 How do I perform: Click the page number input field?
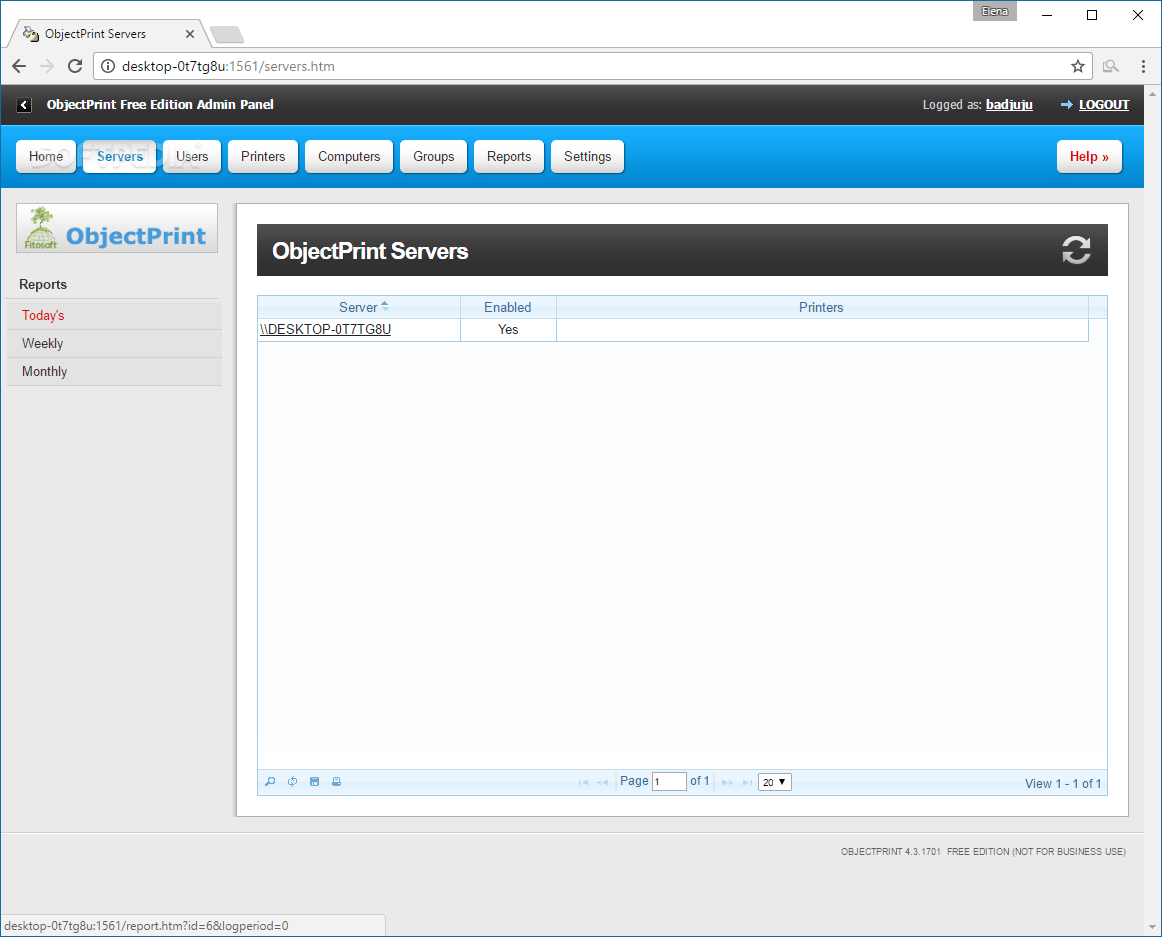click(669, 782)
